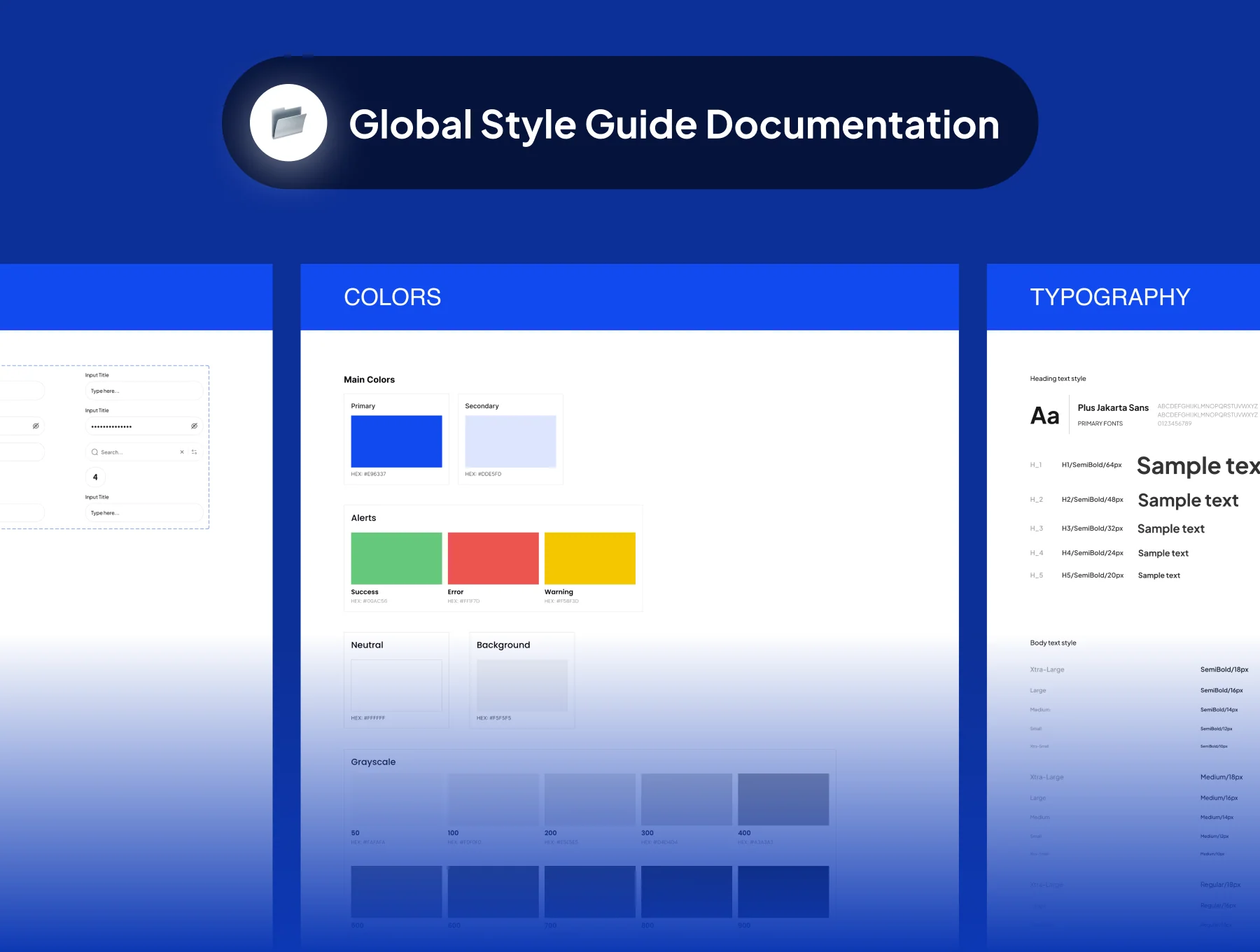
Task: Click the Success label text
Action: 365,592
